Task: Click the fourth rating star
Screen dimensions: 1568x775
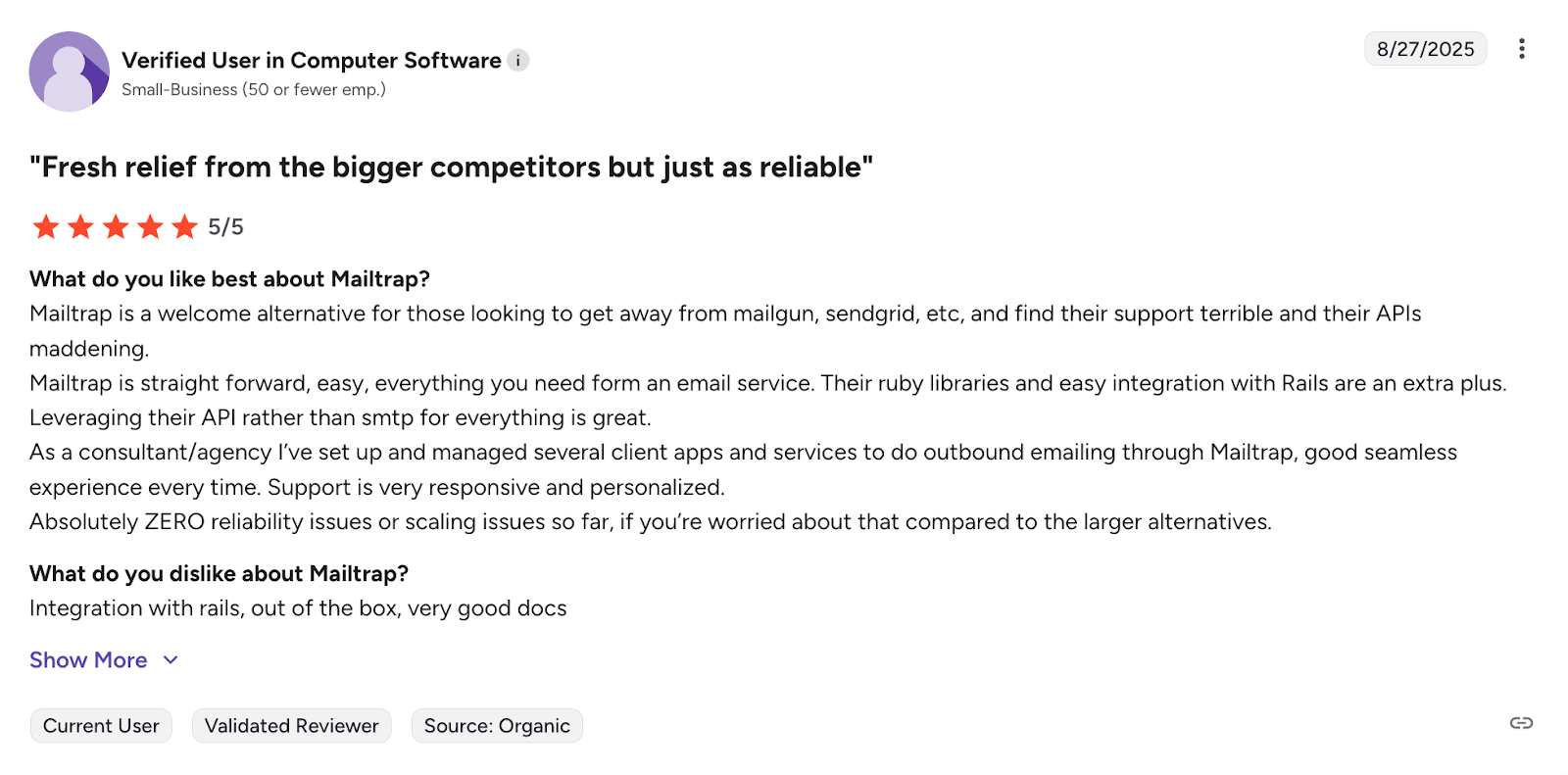Action: click(150, 227)
